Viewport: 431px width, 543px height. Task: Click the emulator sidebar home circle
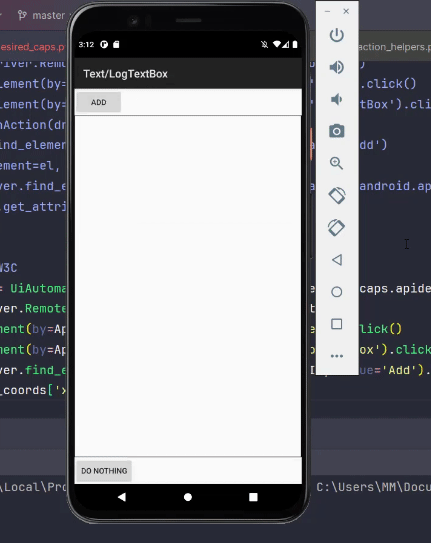pyautogui.click(x=336, y=292)
